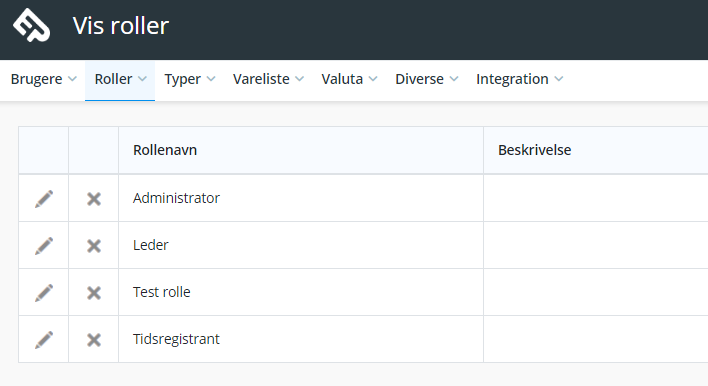708x386 pixels.
Task: Expand the Roller menu
Action: 120,79
